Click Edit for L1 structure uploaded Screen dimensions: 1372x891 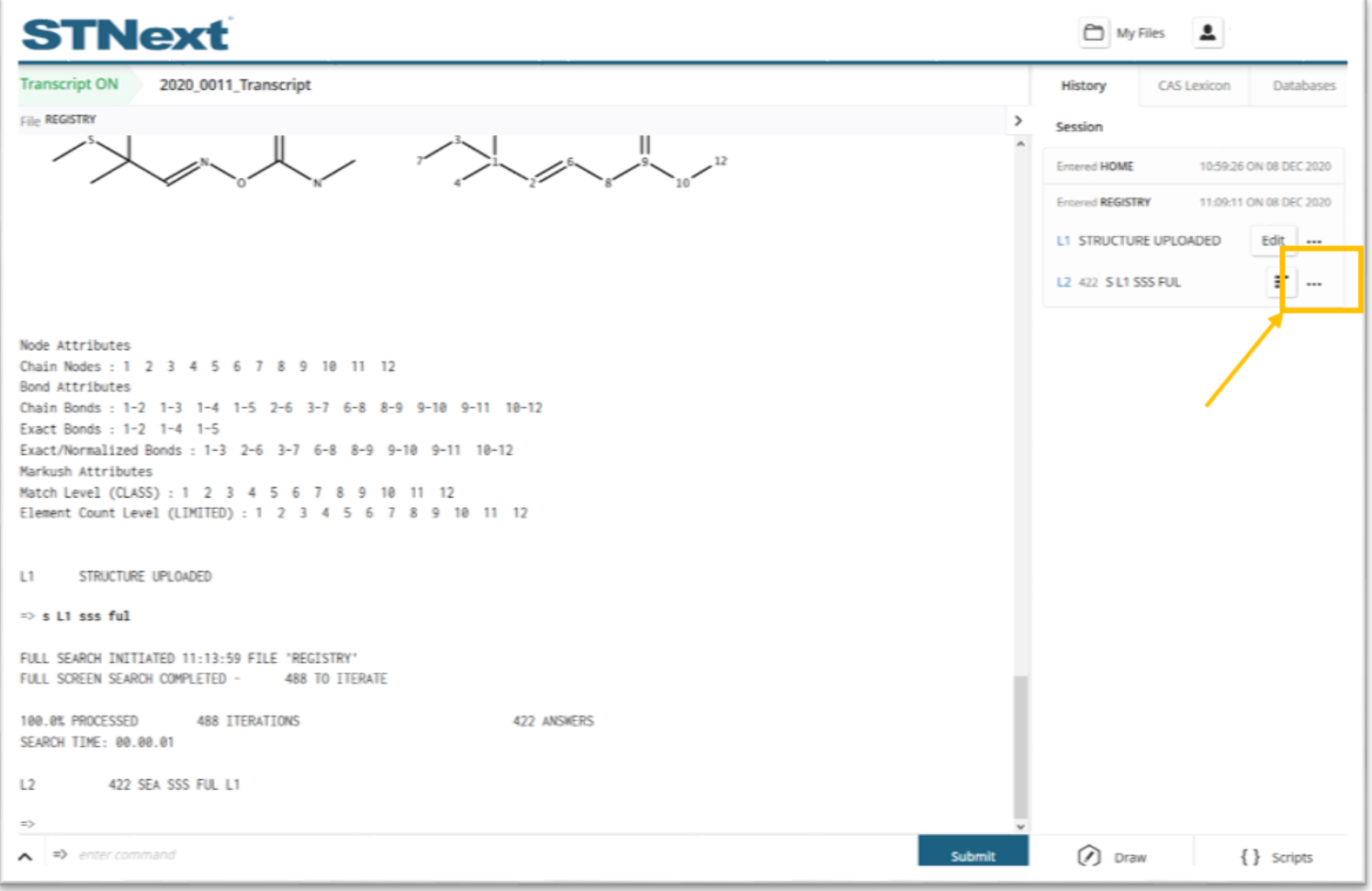click(1272, 241)
